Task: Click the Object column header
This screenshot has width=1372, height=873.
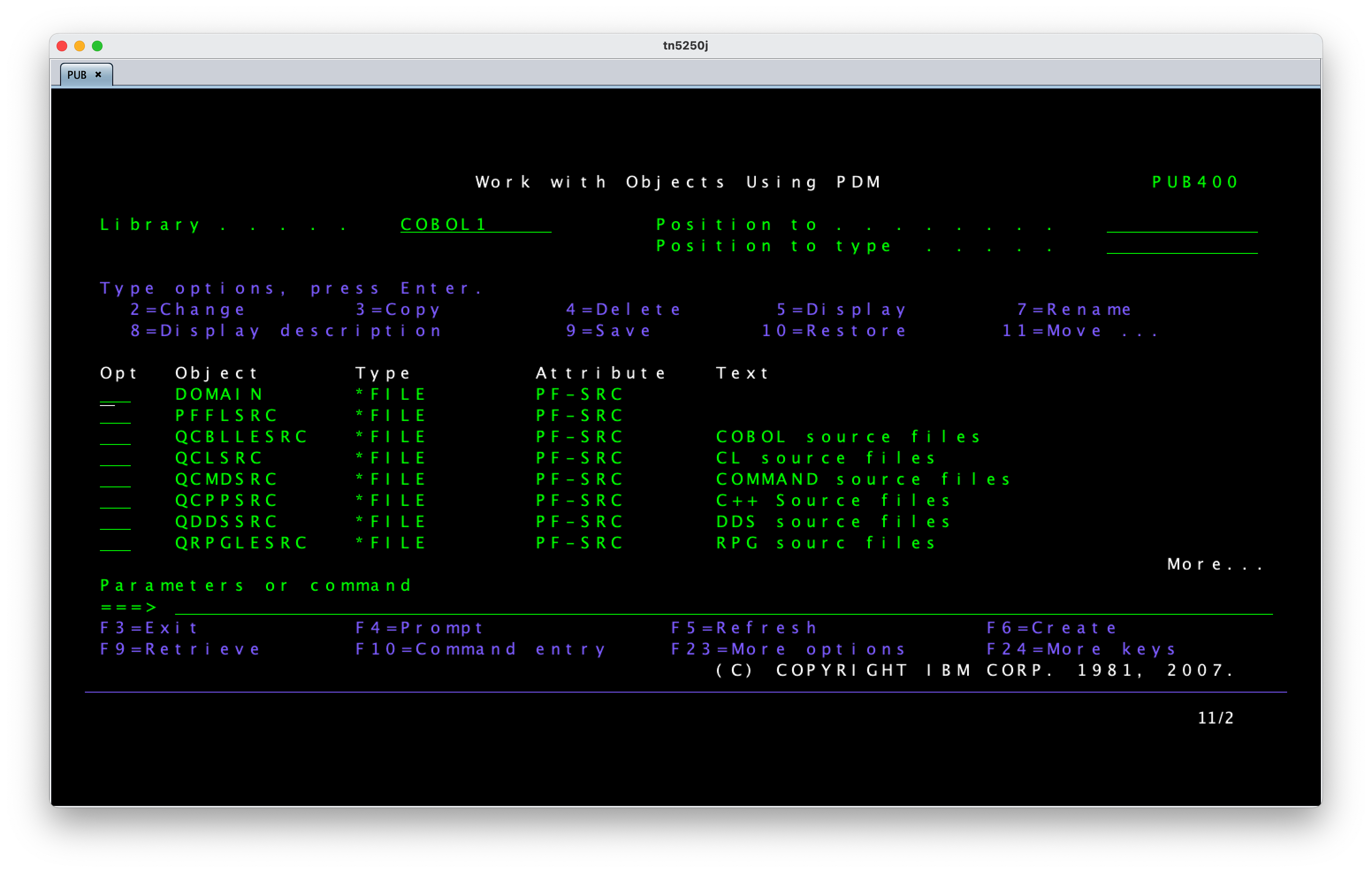Action: [x=217, y=373]
